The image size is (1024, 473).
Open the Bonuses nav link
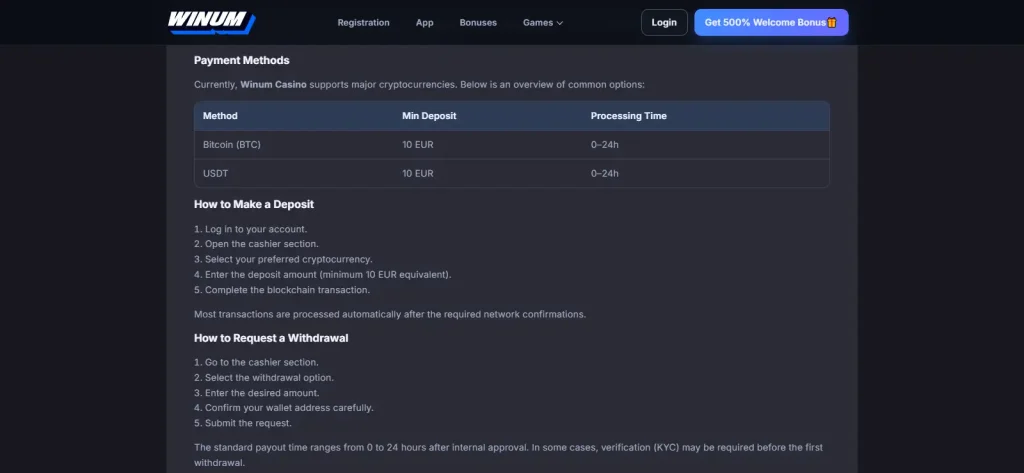coord(478,22)
